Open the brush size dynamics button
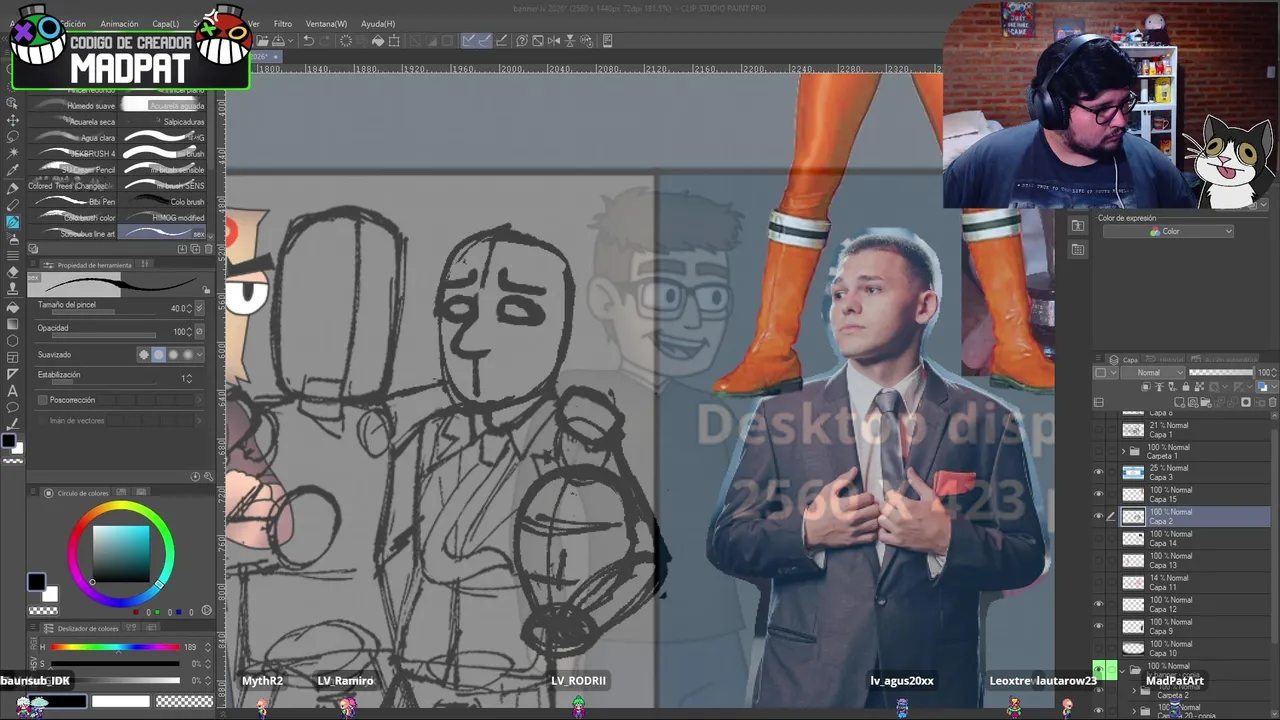This screenshot has height=720, width=1280. pyautogui.click(x=199, y=309)
